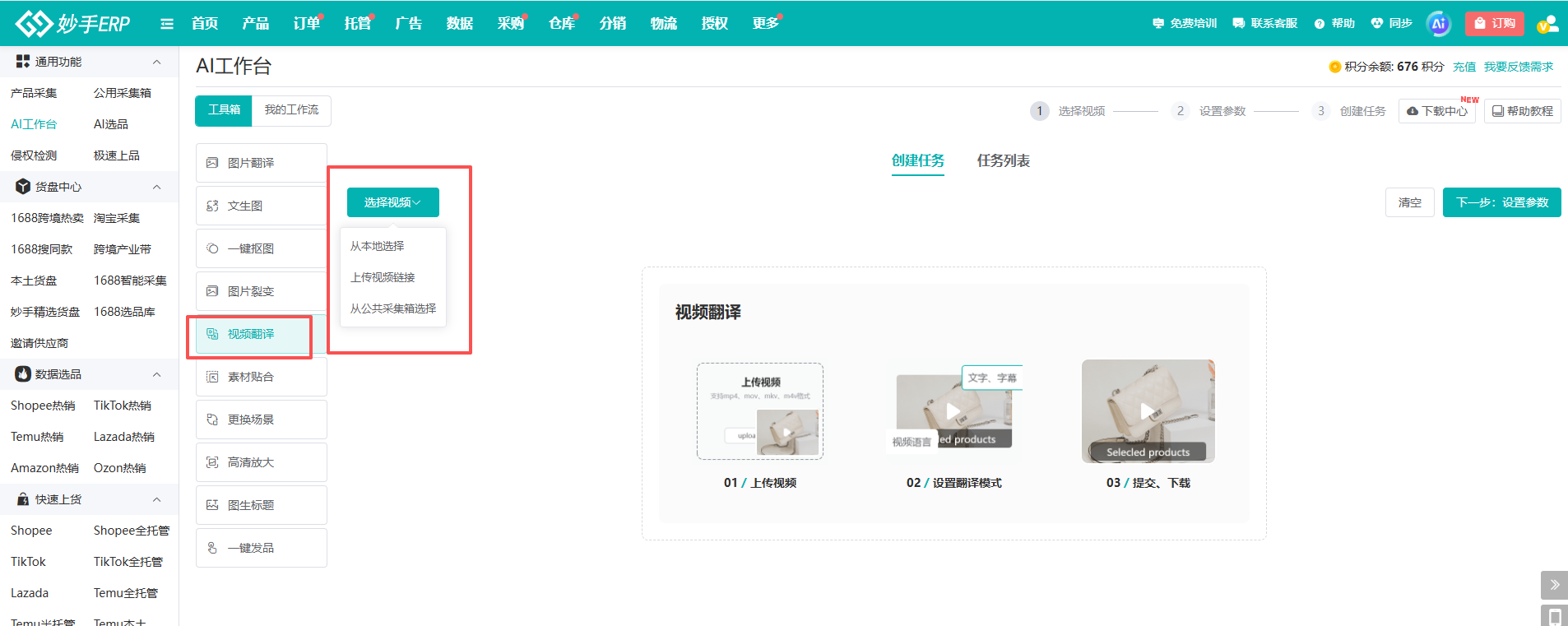Viewport: 1568px width, 626px height.
Task: Open the 素材贴合 tool
Action: 261,377
